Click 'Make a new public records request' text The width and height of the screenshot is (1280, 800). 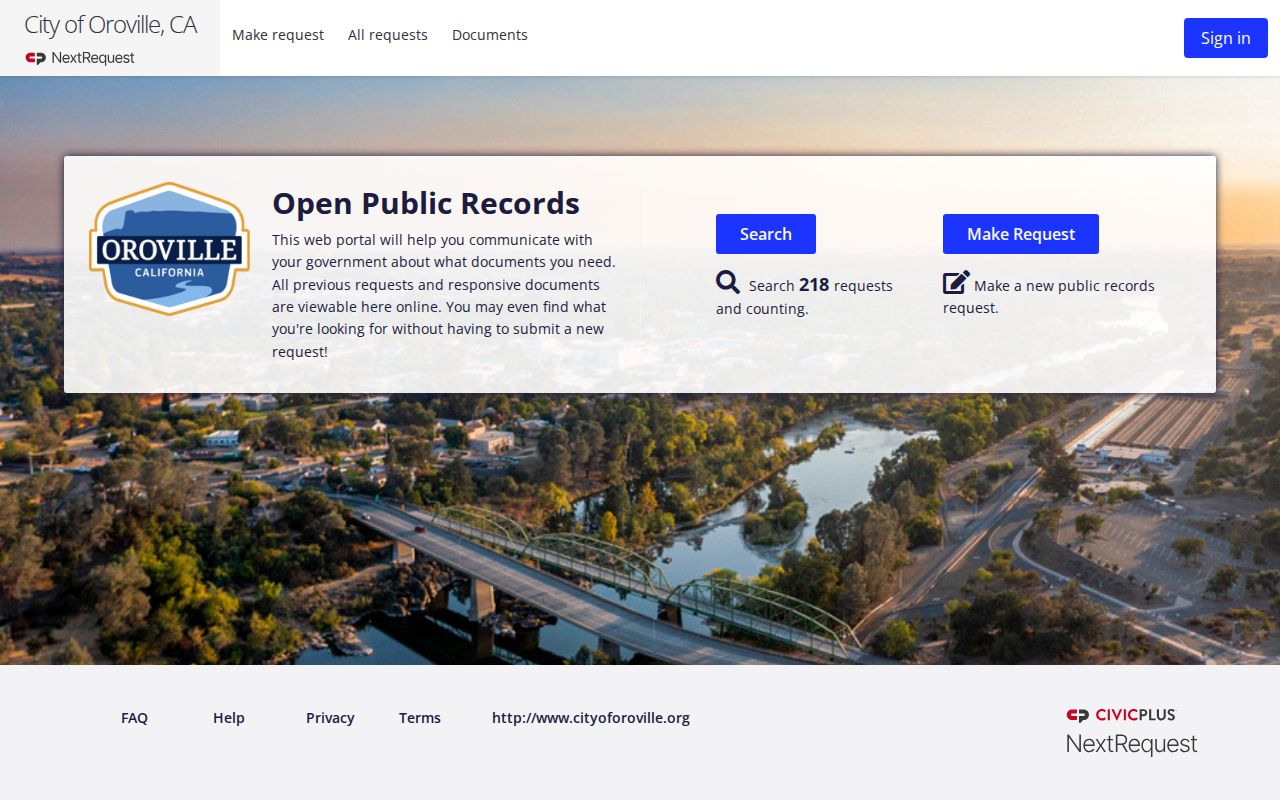[x=1049, y=296]
